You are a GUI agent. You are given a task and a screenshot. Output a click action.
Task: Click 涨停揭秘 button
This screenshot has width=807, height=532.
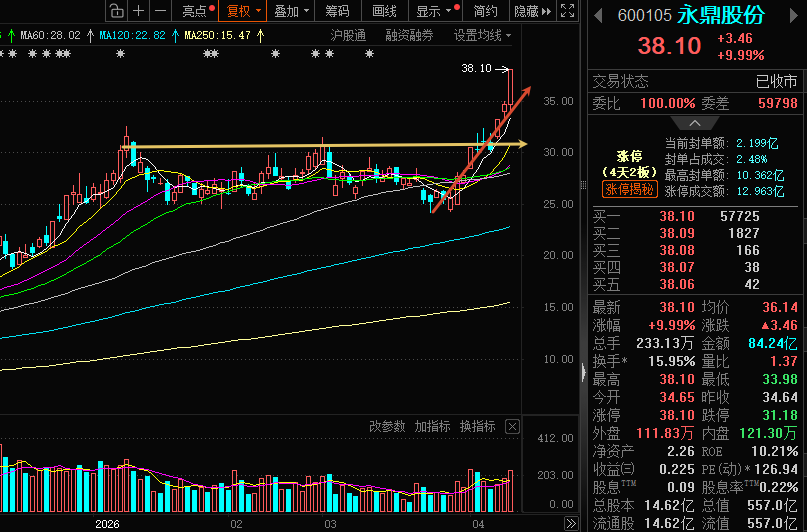(x=629, y=189)
